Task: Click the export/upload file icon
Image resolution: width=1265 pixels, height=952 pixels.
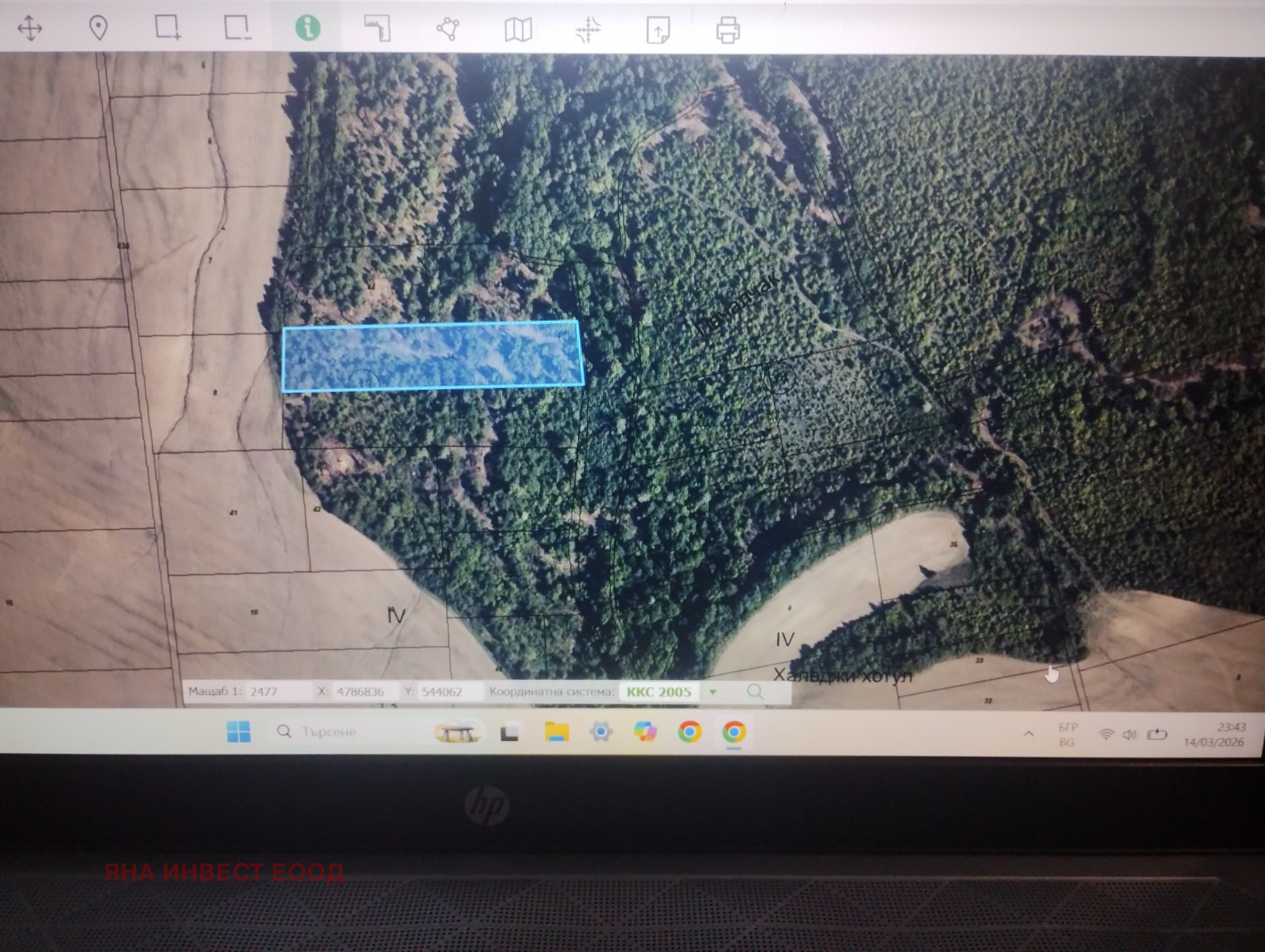Action: point(658,31)
